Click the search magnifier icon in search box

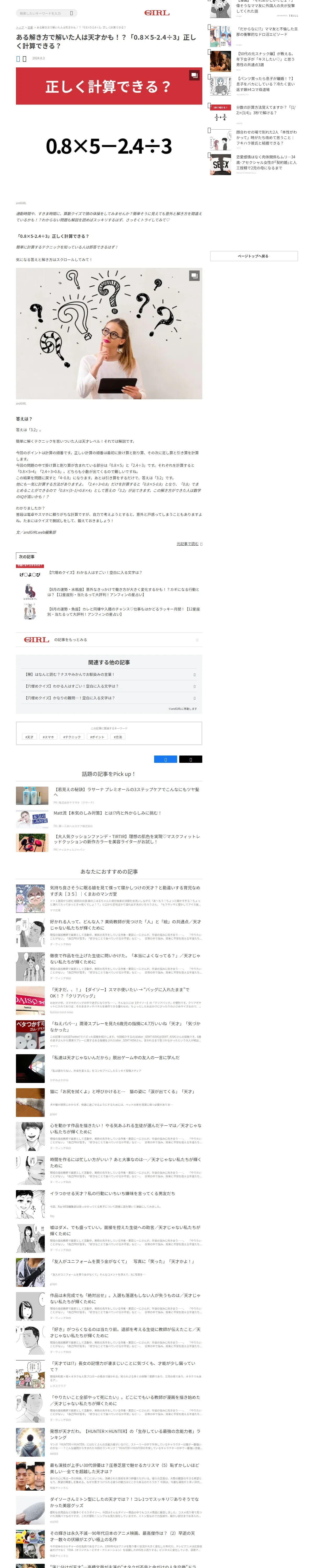pyautogui.click(x=71, y=13)
